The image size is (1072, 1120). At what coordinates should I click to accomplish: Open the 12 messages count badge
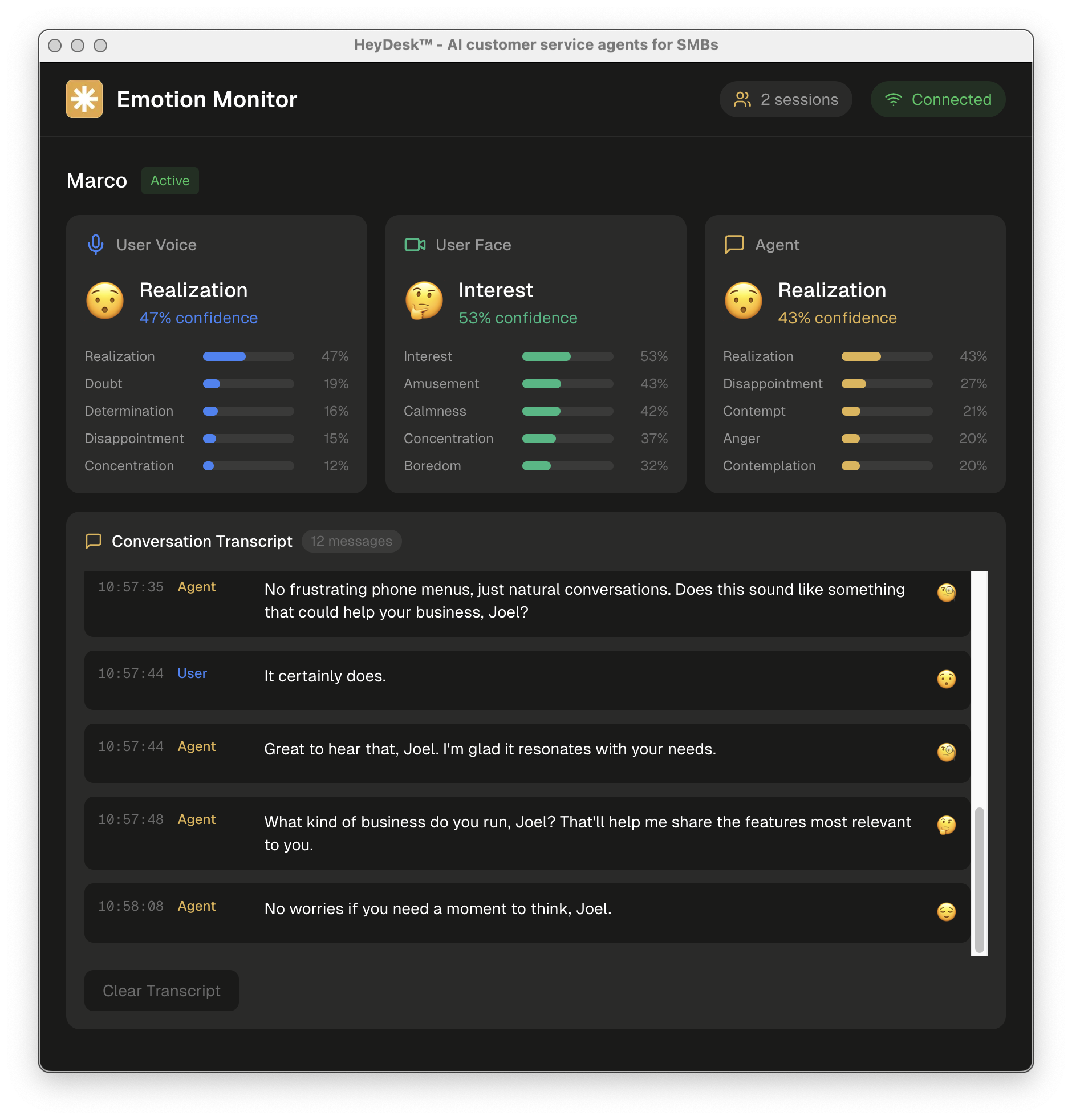point(351,541)
